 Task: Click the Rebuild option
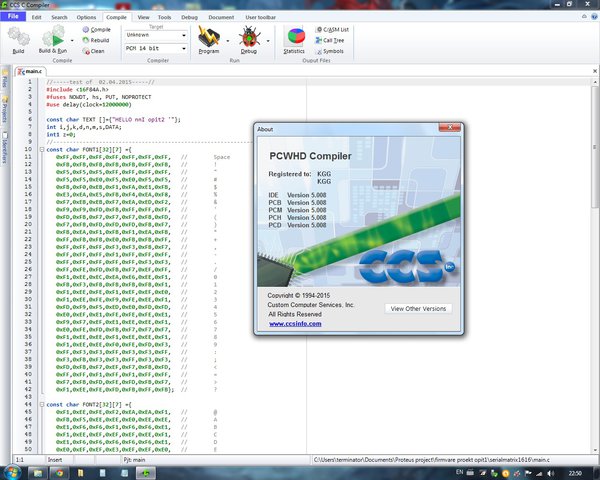[x=96, y=40]
